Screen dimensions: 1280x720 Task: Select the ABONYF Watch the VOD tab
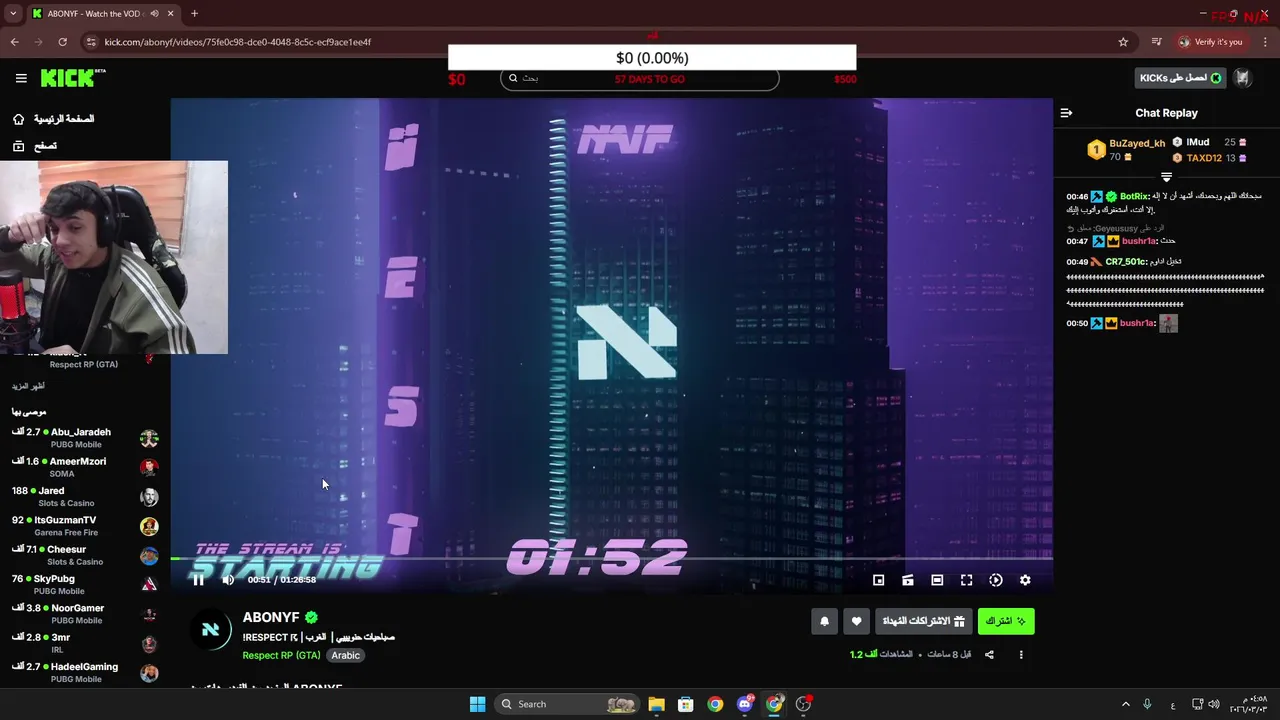point(98,14)
